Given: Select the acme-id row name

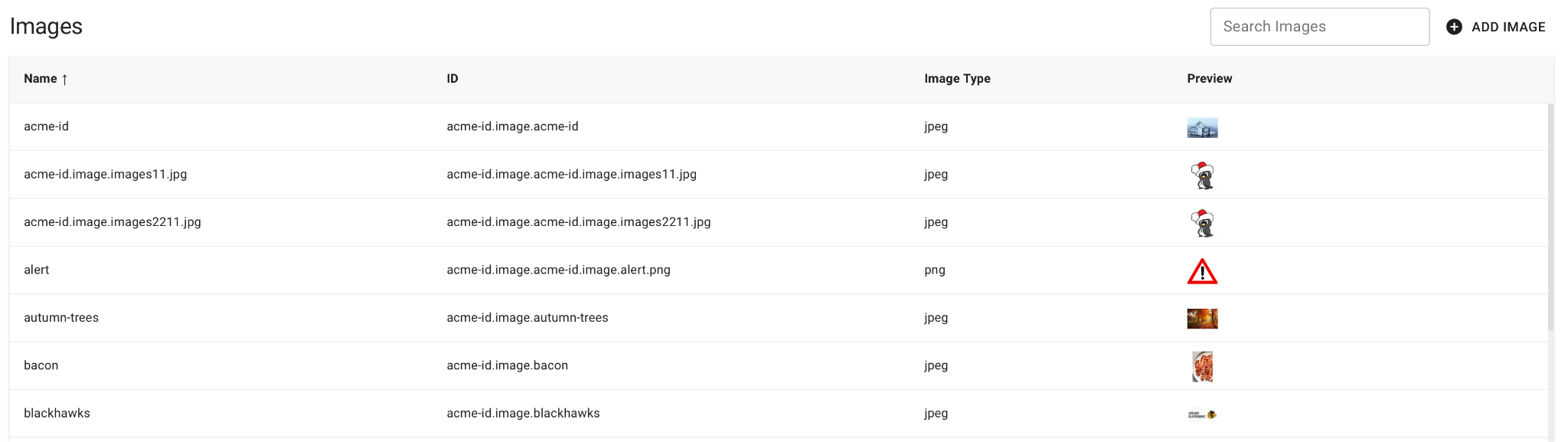Looking at the screenshot, I should (46, 126).
